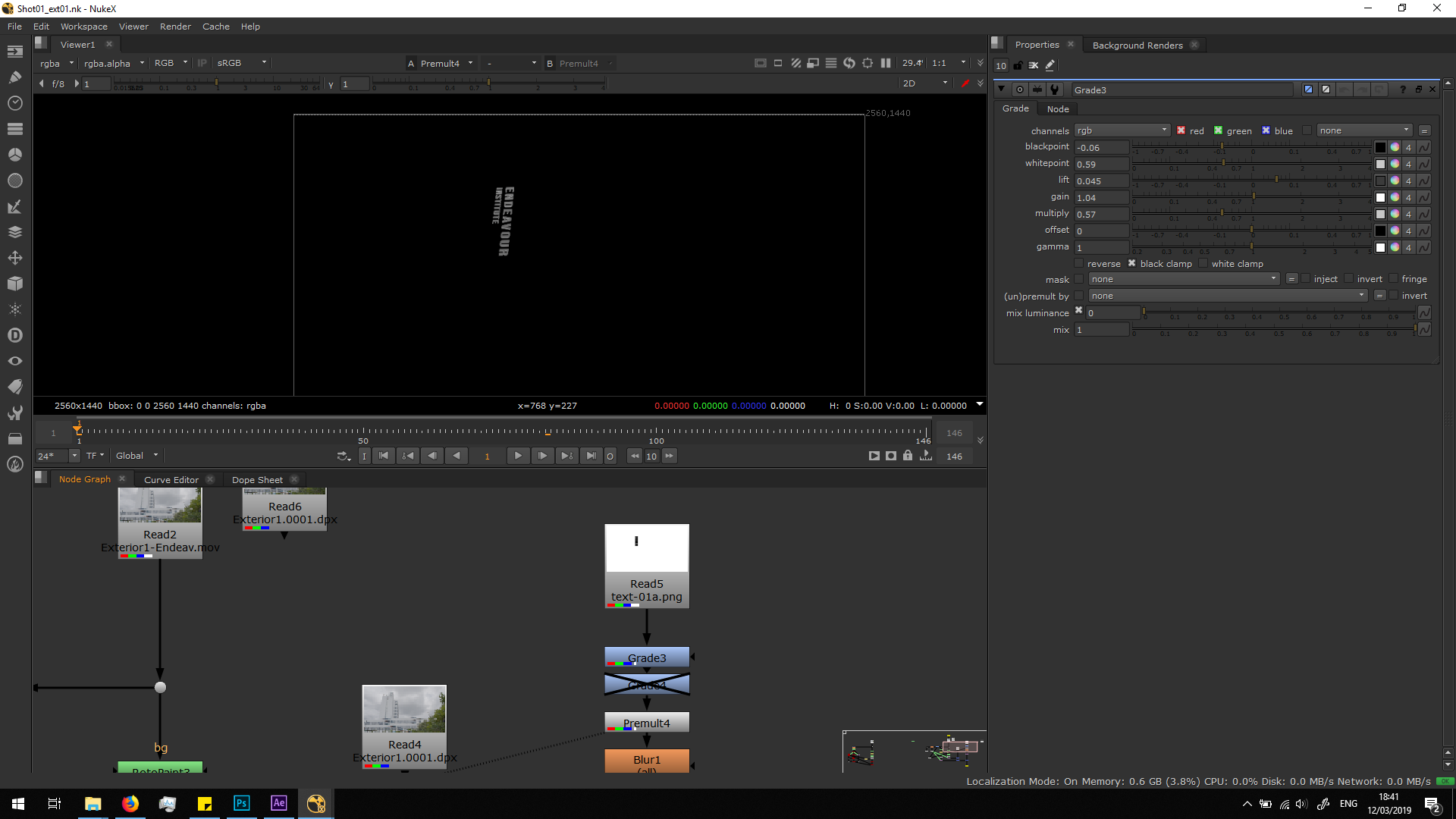Viewport: 1456px width, 819px height.
Task: Switch to the Node tab in properties
Action: 1057,109
